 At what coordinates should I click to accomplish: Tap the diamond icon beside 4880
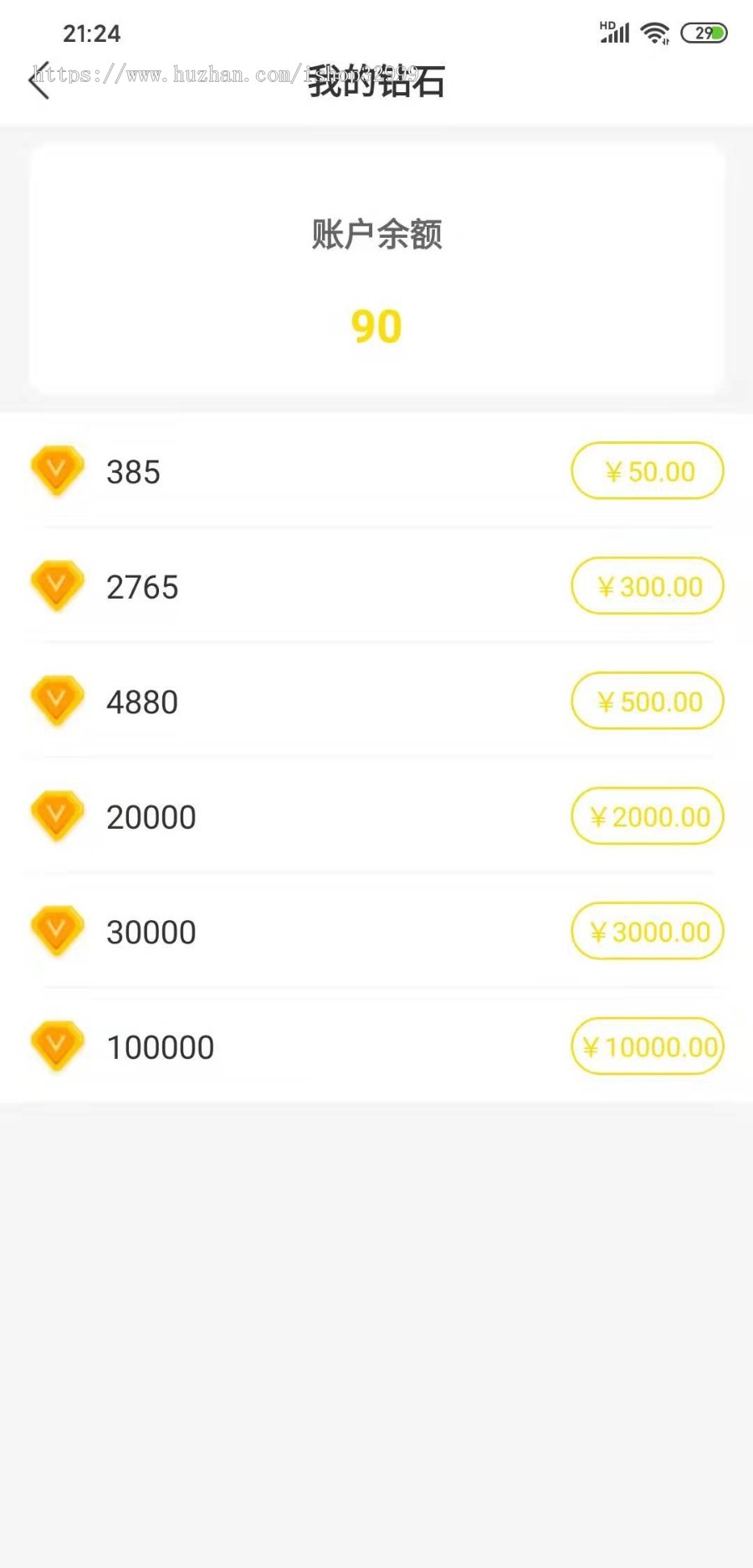tap(57, 700)
